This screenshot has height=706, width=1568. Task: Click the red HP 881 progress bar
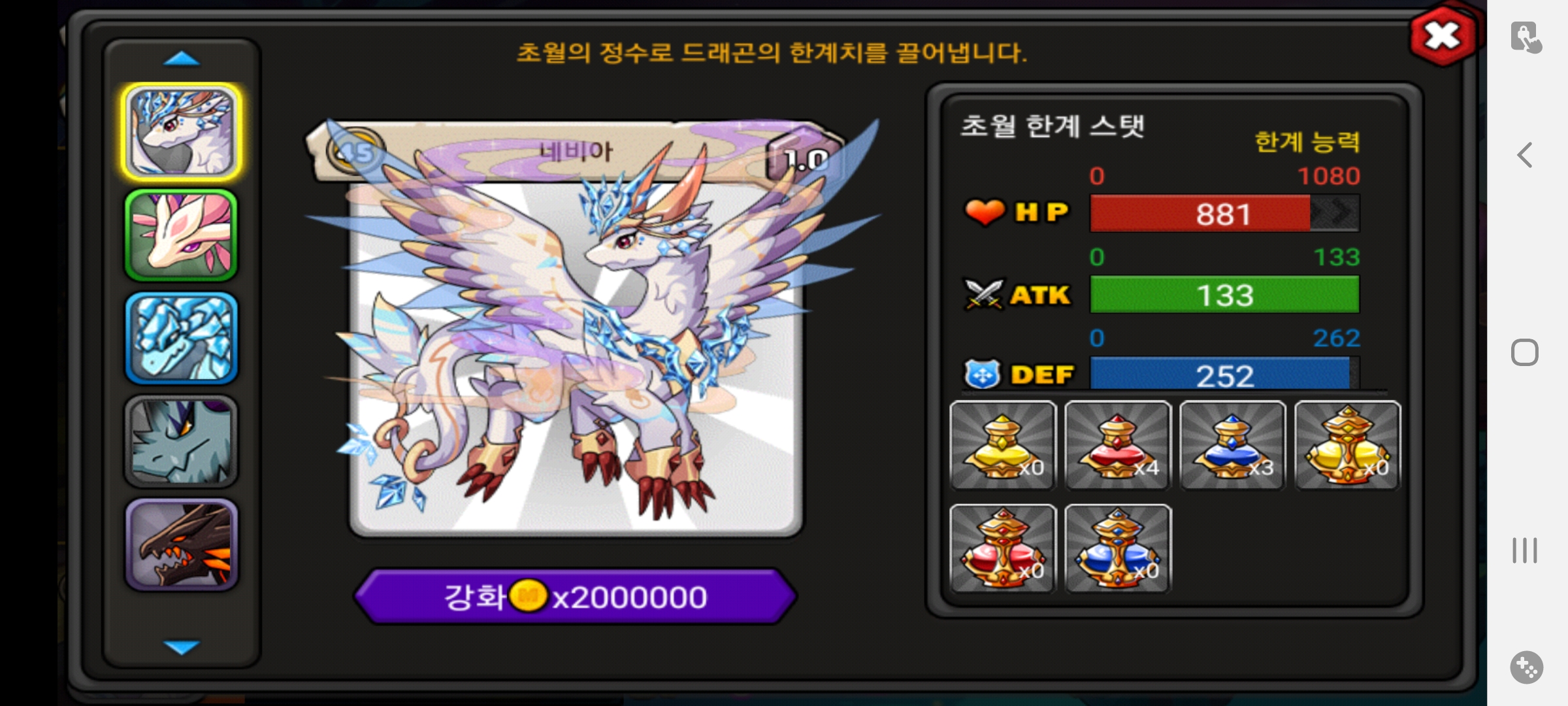point(1225,214)
